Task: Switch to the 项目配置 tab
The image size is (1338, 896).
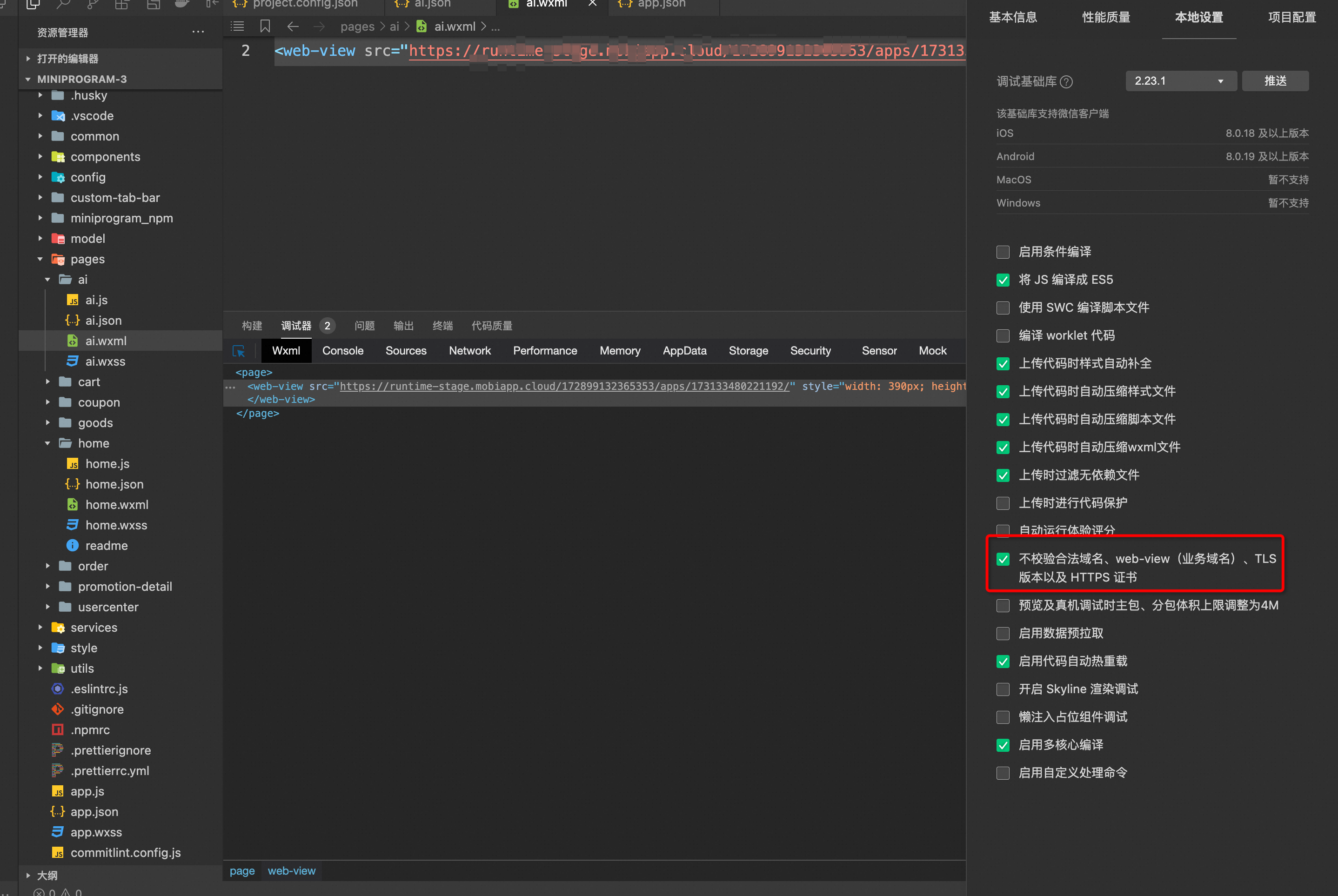Action: point(1292,17)
